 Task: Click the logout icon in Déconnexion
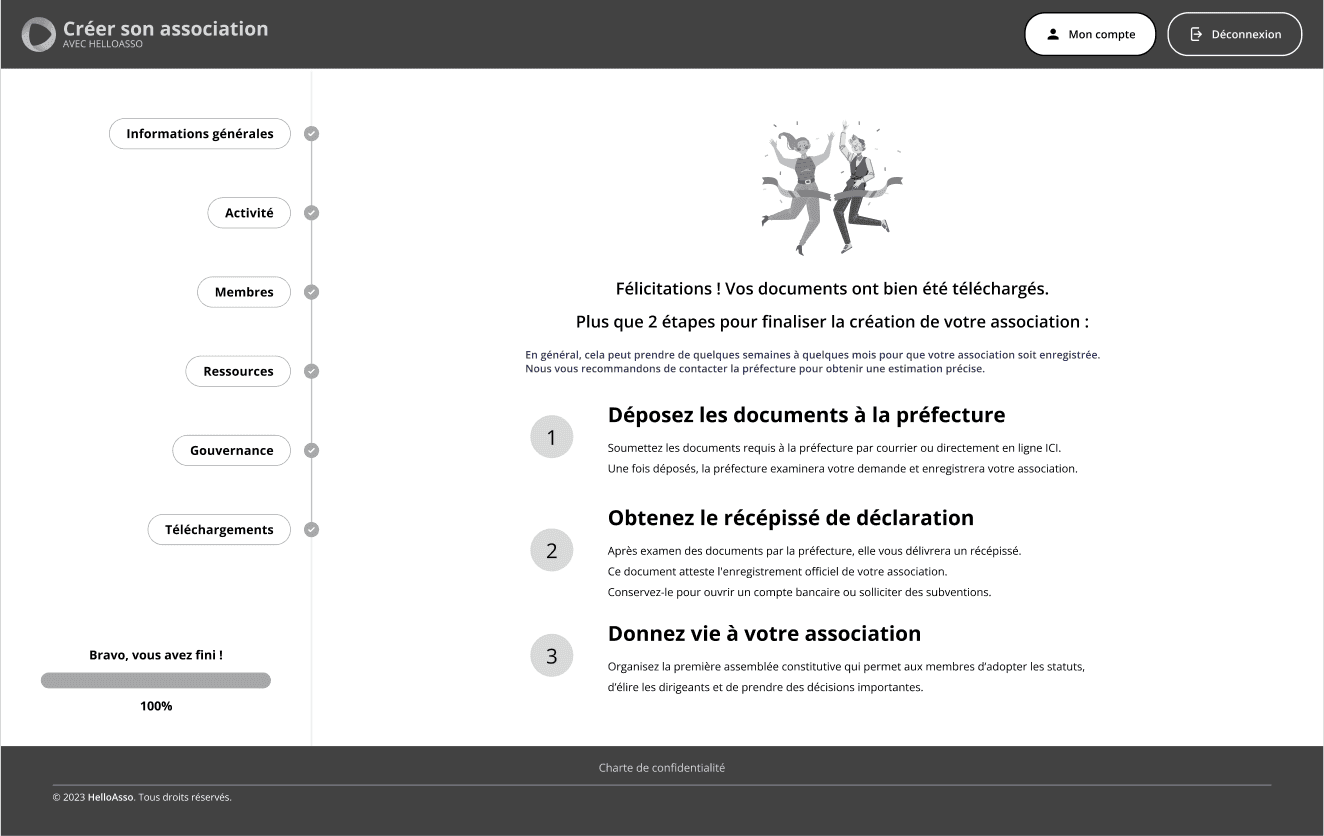[x=1196, y=34]
